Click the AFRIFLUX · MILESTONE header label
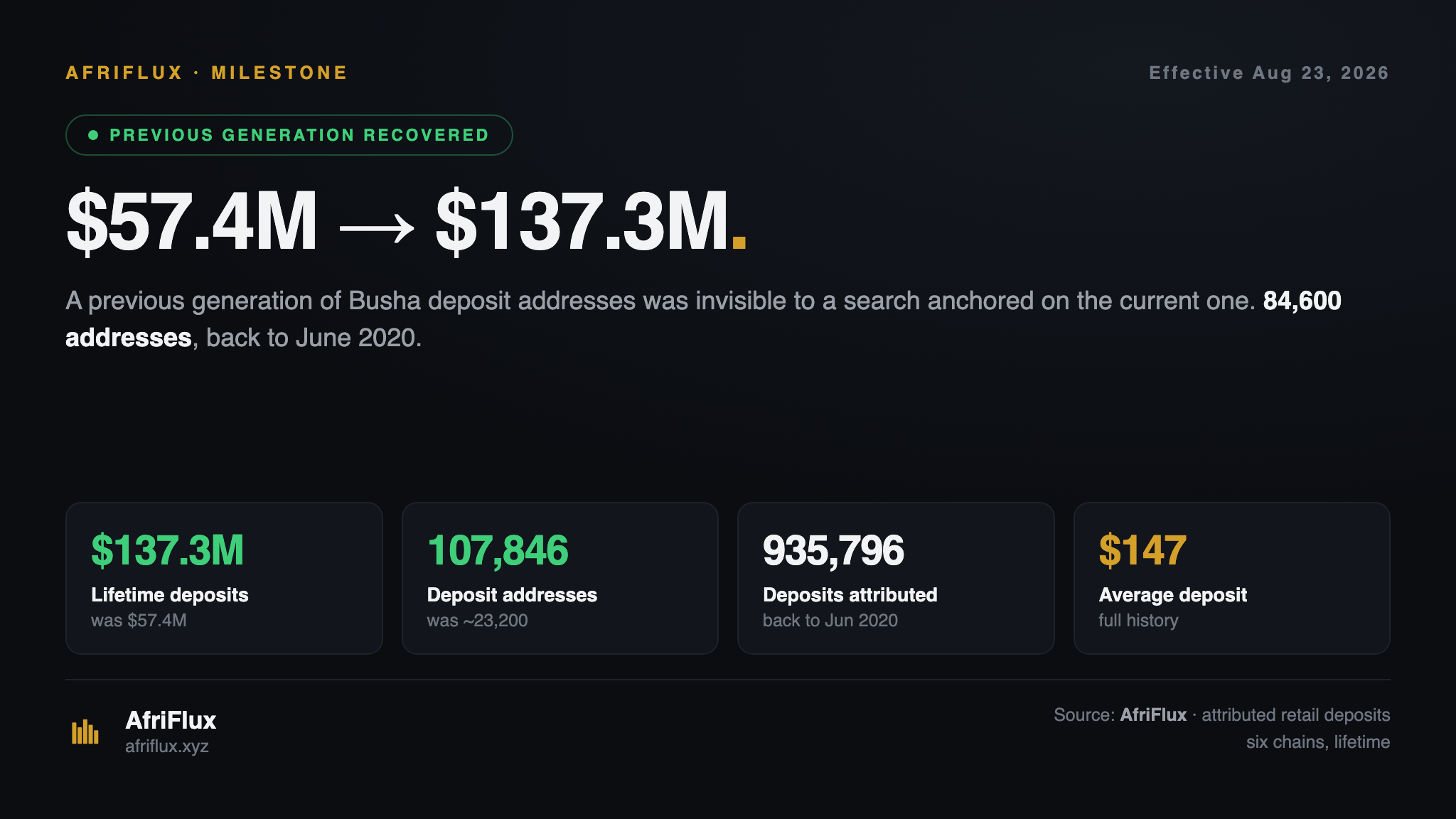1456x819 pixels. (207, 73)
